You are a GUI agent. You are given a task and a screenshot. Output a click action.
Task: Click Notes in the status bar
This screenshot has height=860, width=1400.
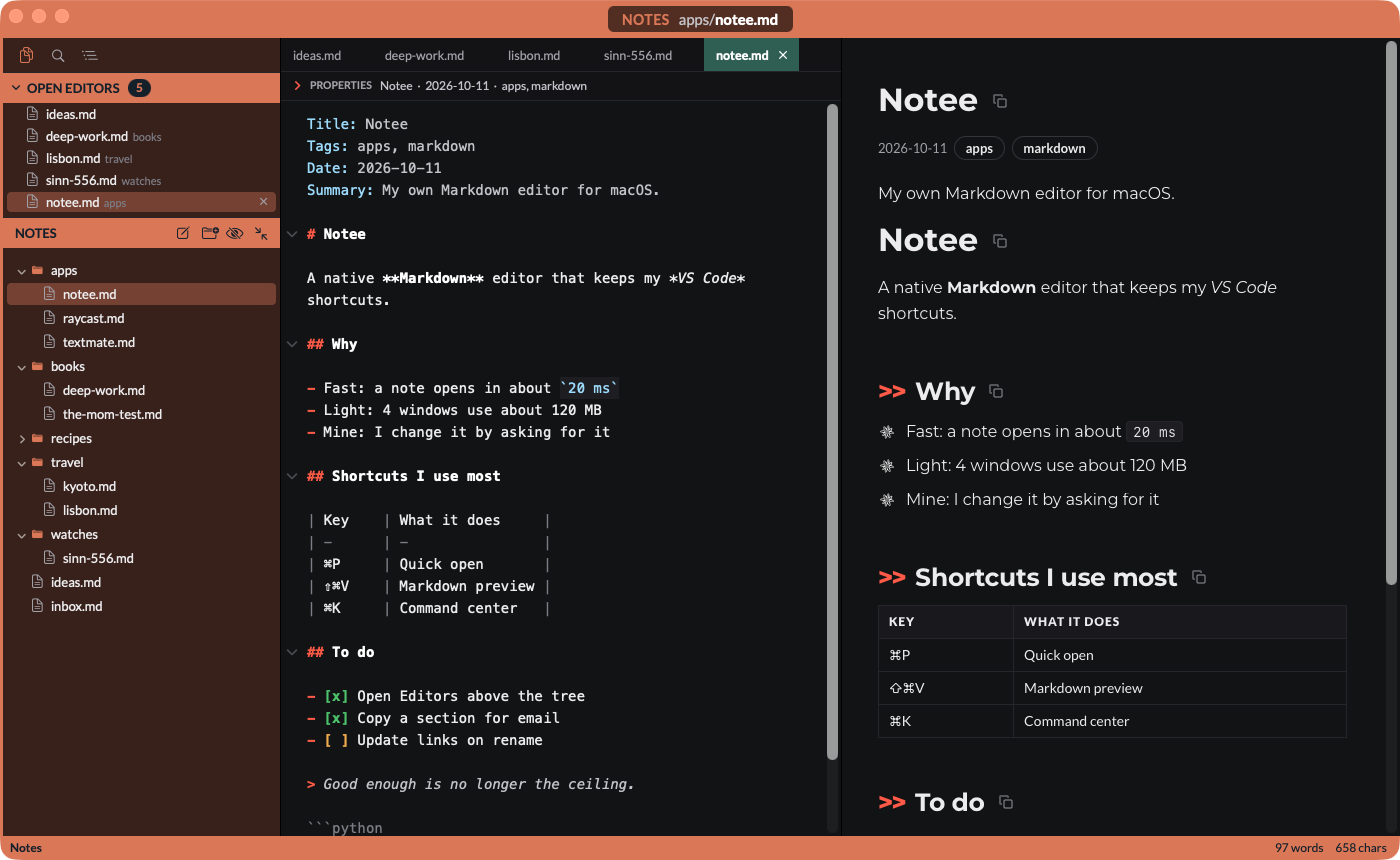[x=26, y=848]
